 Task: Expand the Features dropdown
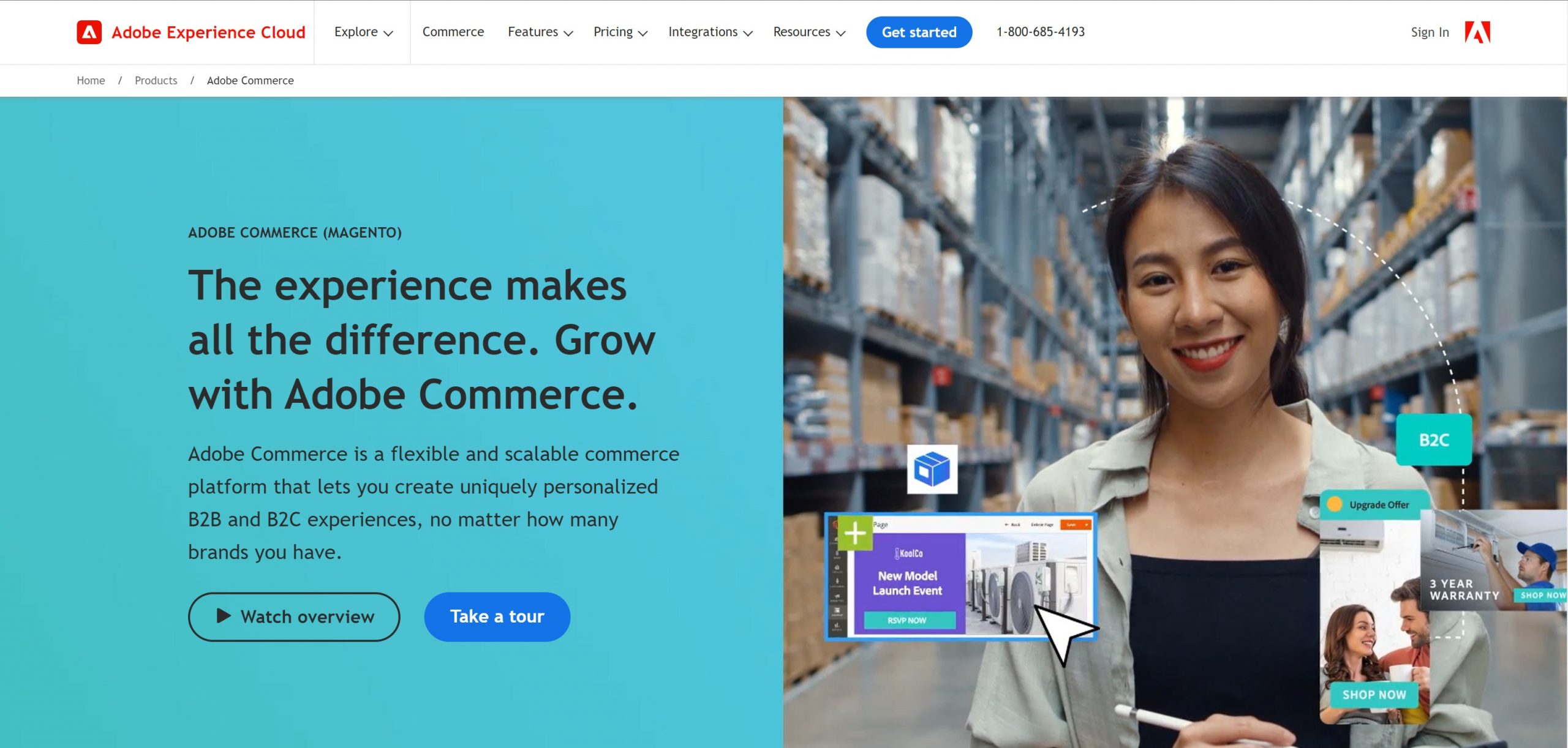[x=540, y=32]
